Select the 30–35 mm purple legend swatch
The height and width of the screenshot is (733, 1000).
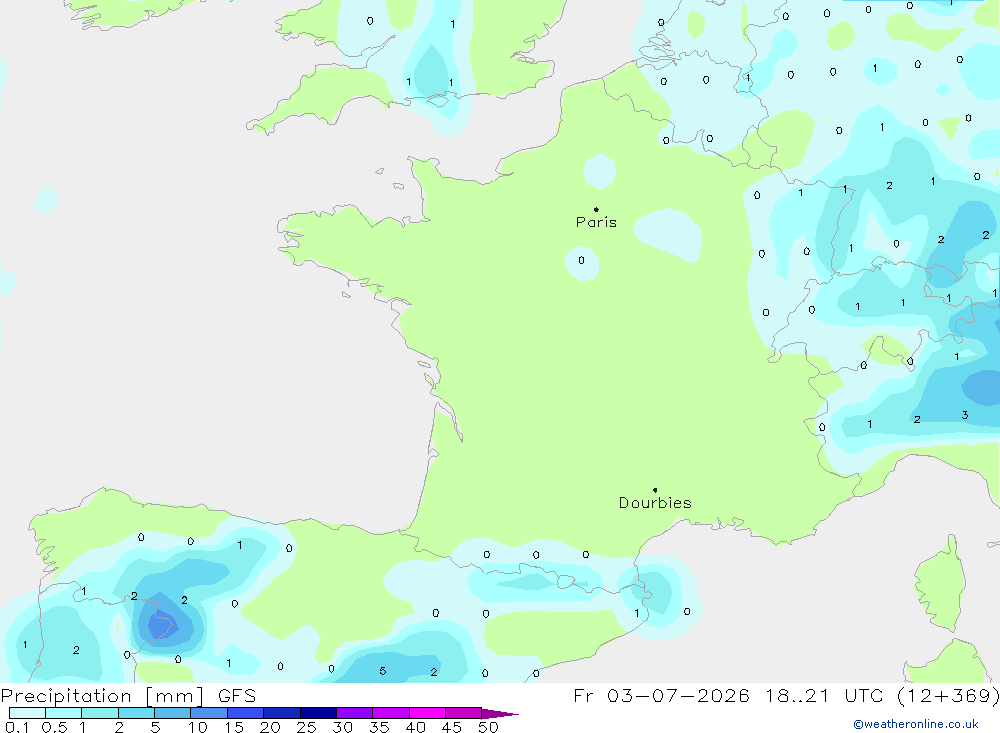click(355, 713)
